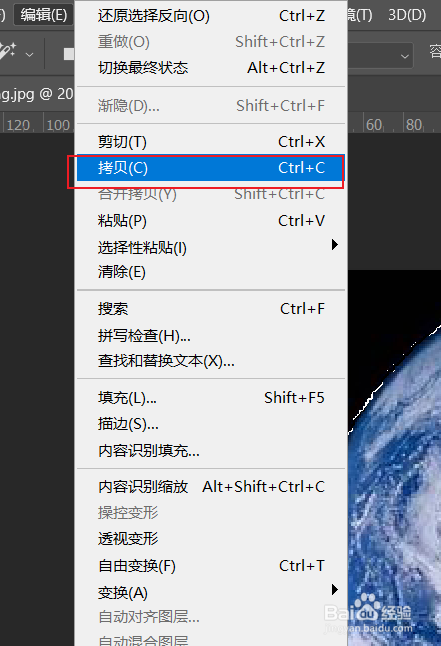Click 剪切(T) to cut selection

[x=211, y=142]
